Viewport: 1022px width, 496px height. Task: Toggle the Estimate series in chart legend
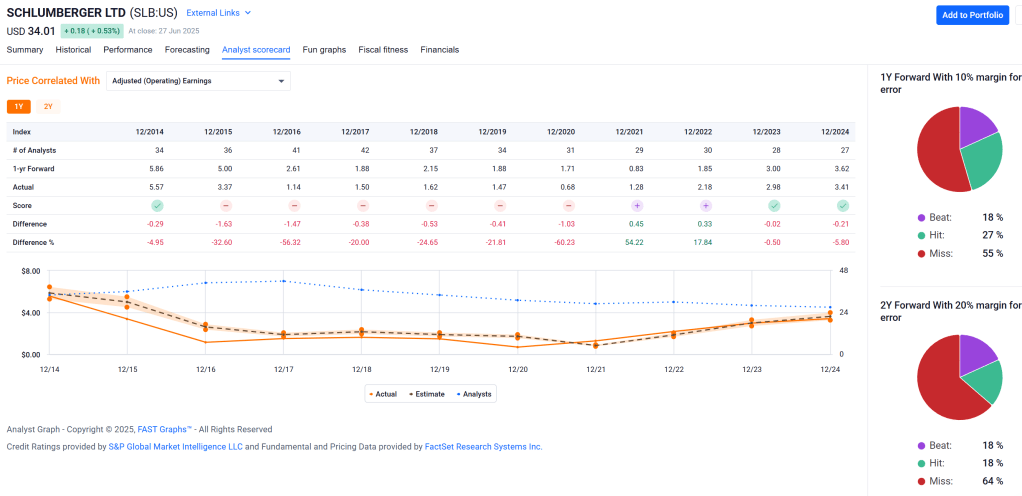pos(426,394)
